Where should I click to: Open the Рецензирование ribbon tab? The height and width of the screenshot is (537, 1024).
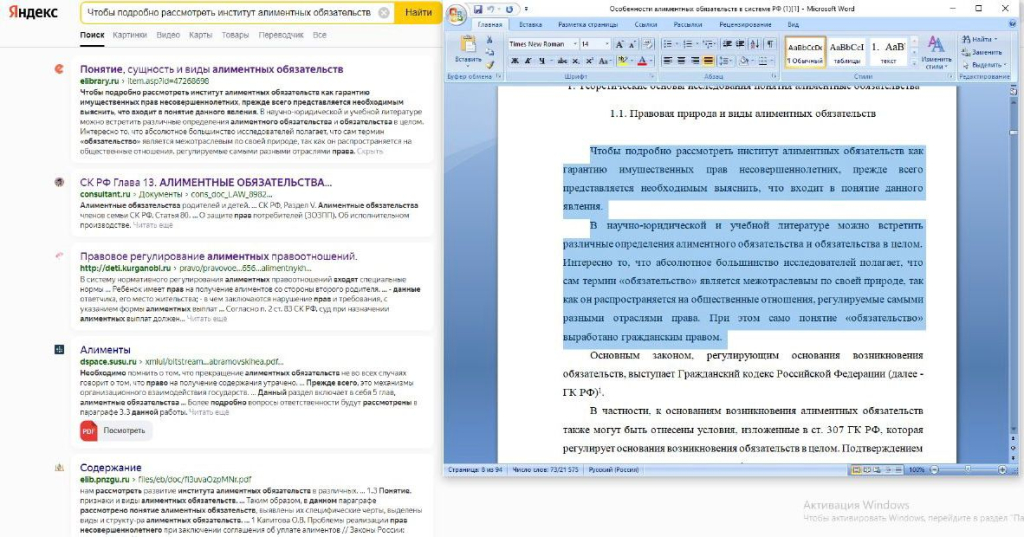point(745,25)
